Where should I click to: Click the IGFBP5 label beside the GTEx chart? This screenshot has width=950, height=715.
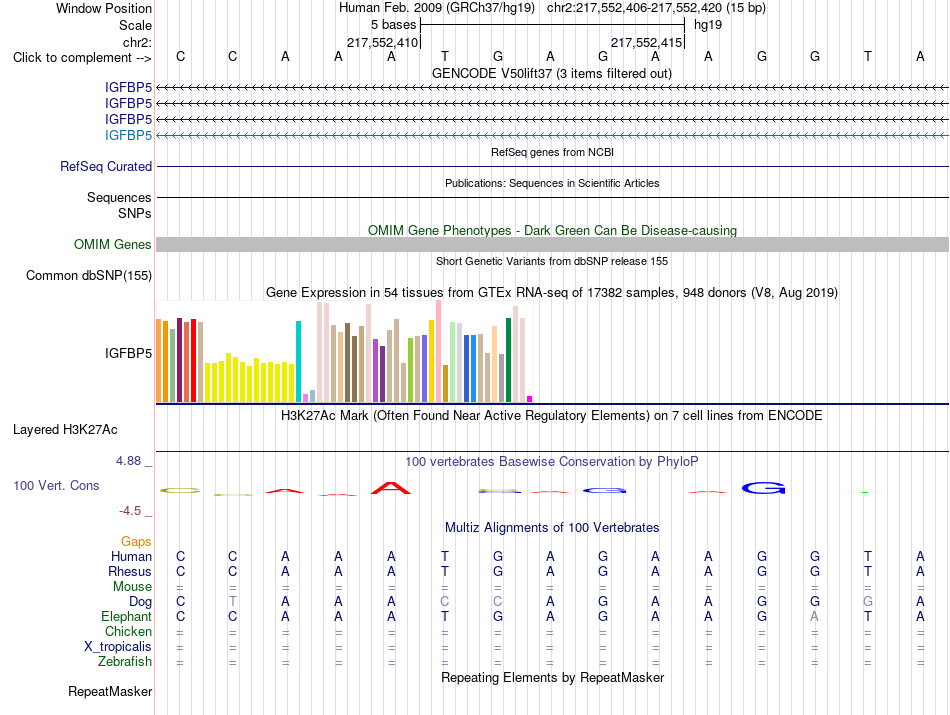tap(128, 353)
